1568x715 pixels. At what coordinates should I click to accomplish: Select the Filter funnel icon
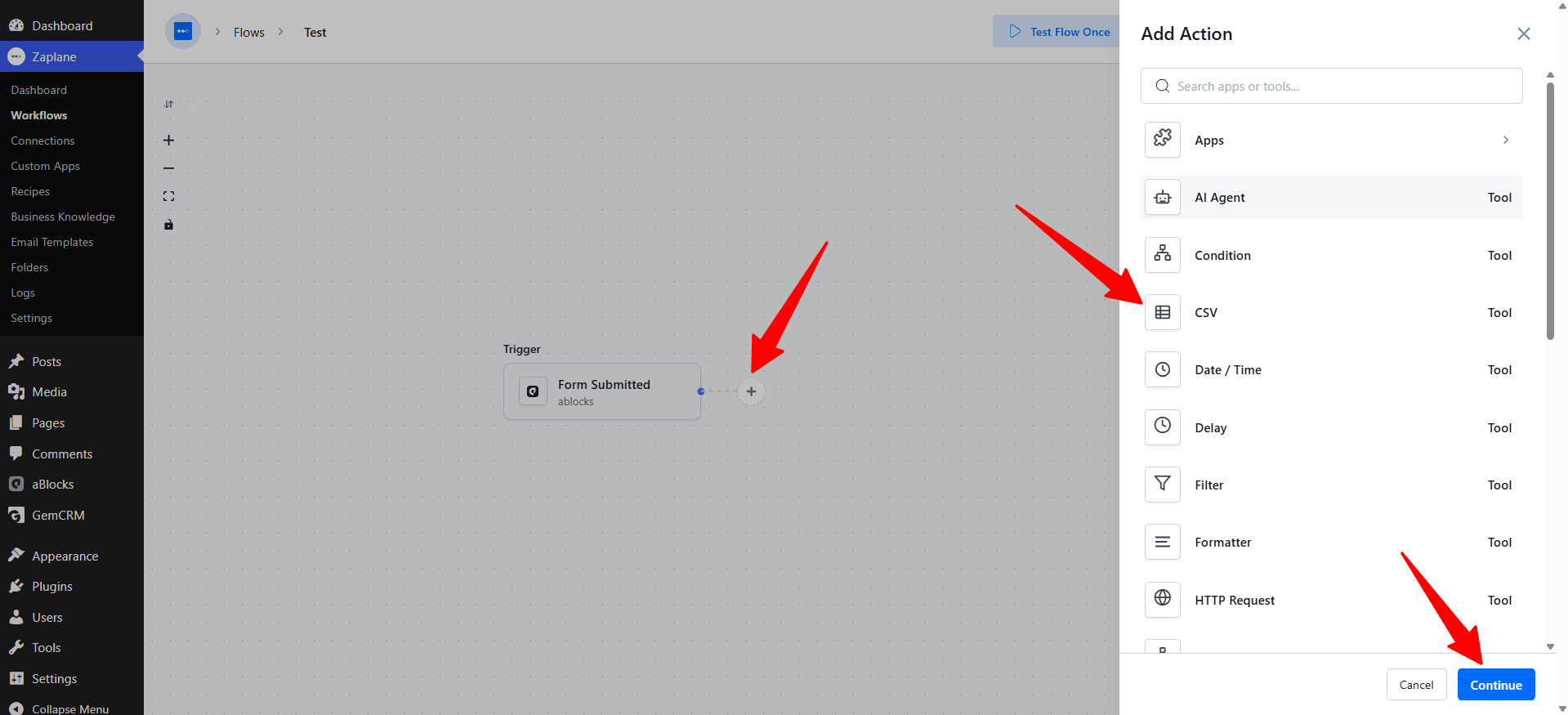pos(1162,485)
